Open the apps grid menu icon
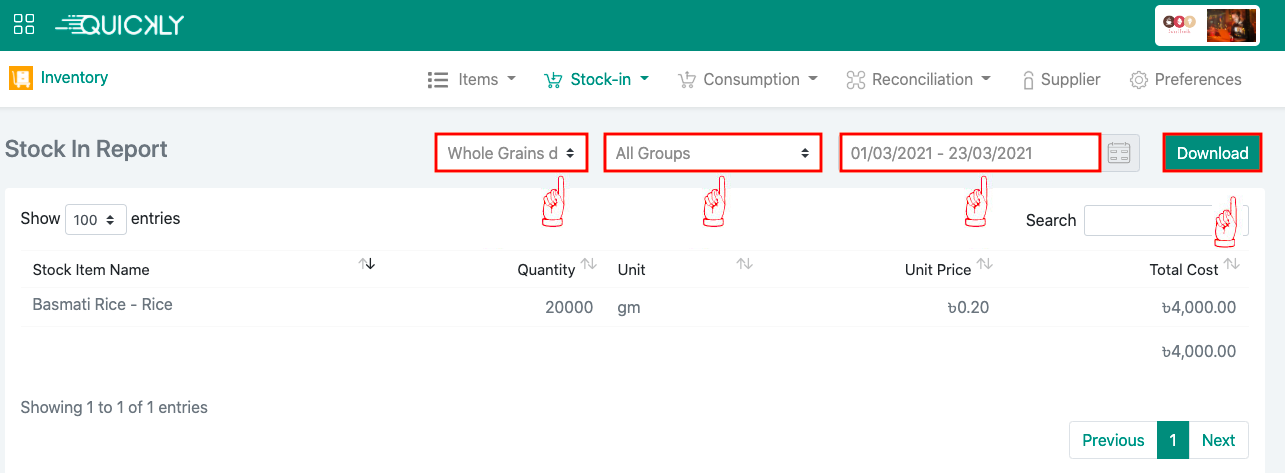1285x473 pixels. [24, 25]
